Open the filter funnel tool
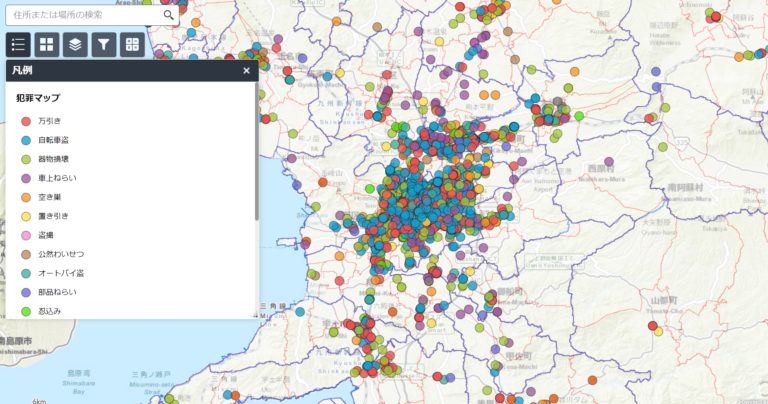 [x=104, y=44]
